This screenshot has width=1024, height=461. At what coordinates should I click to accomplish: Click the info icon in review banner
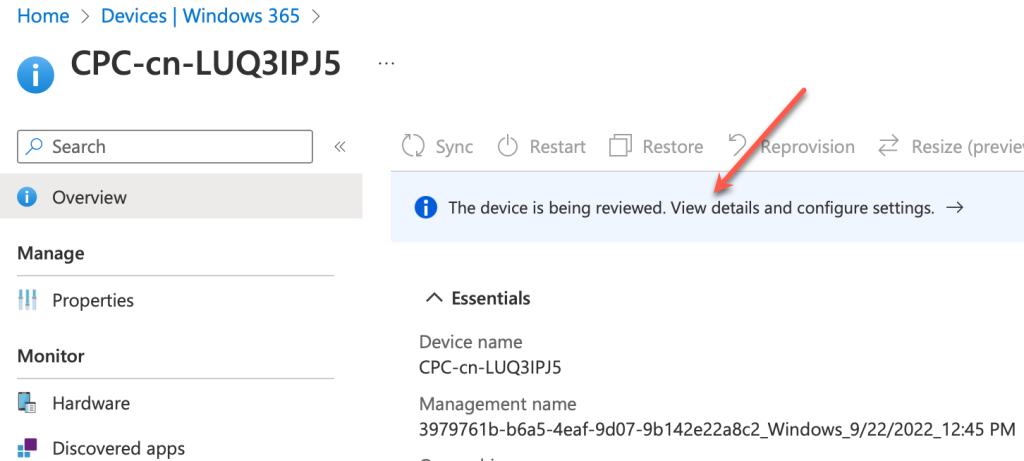point(425,208)
